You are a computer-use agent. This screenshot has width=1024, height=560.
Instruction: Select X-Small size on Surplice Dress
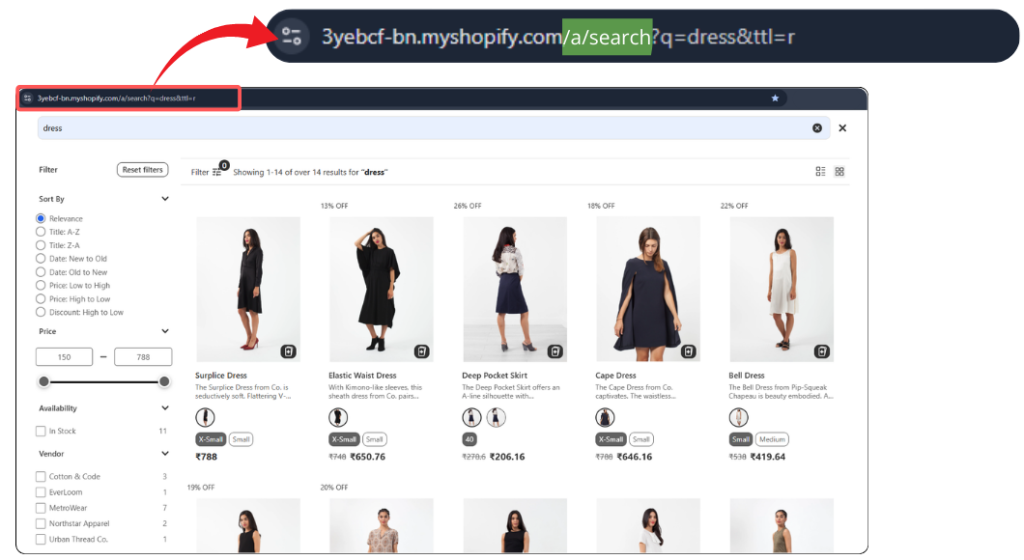[210, 439]
